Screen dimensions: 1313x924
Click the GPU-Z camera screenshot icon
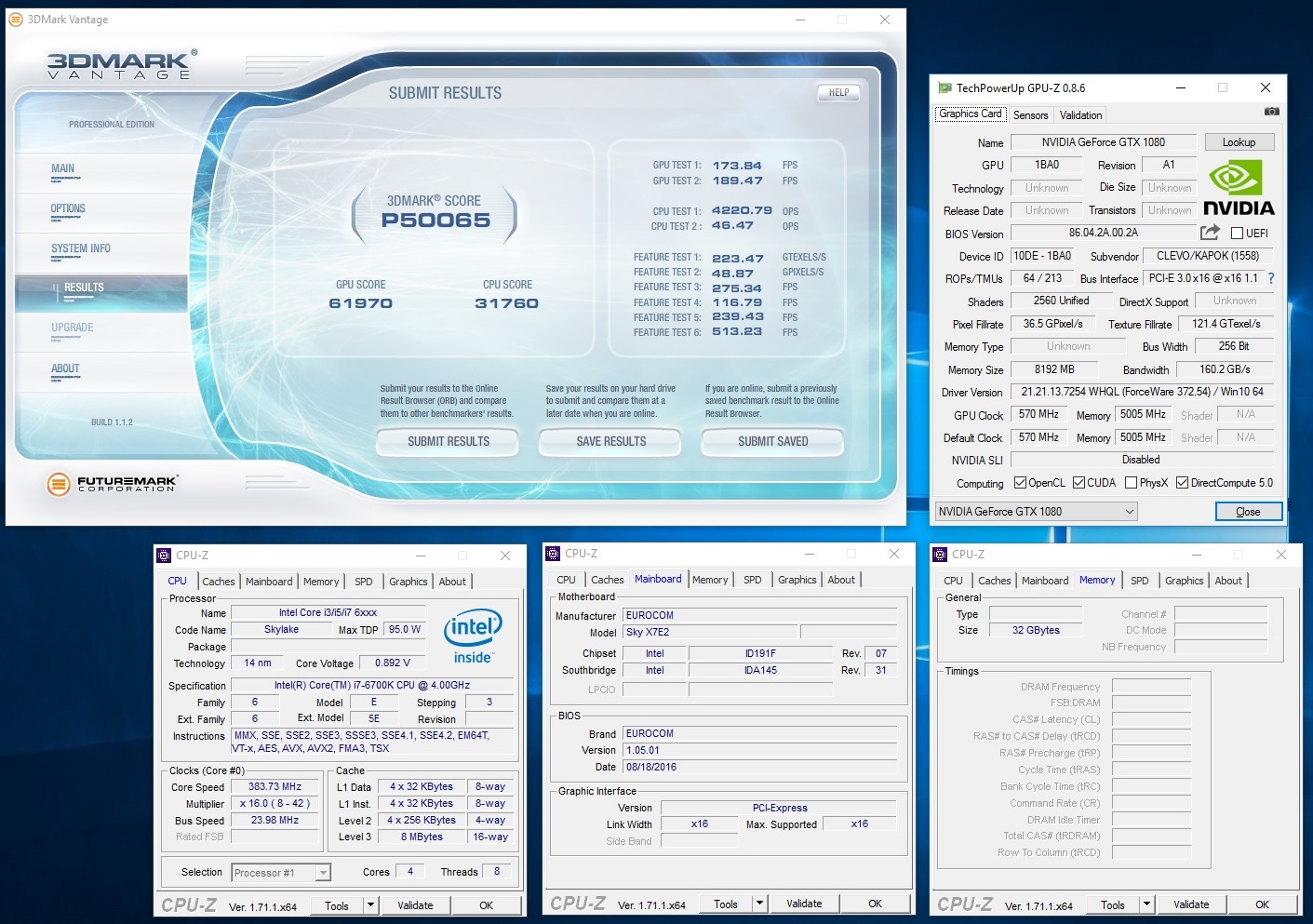[1271, 112]
